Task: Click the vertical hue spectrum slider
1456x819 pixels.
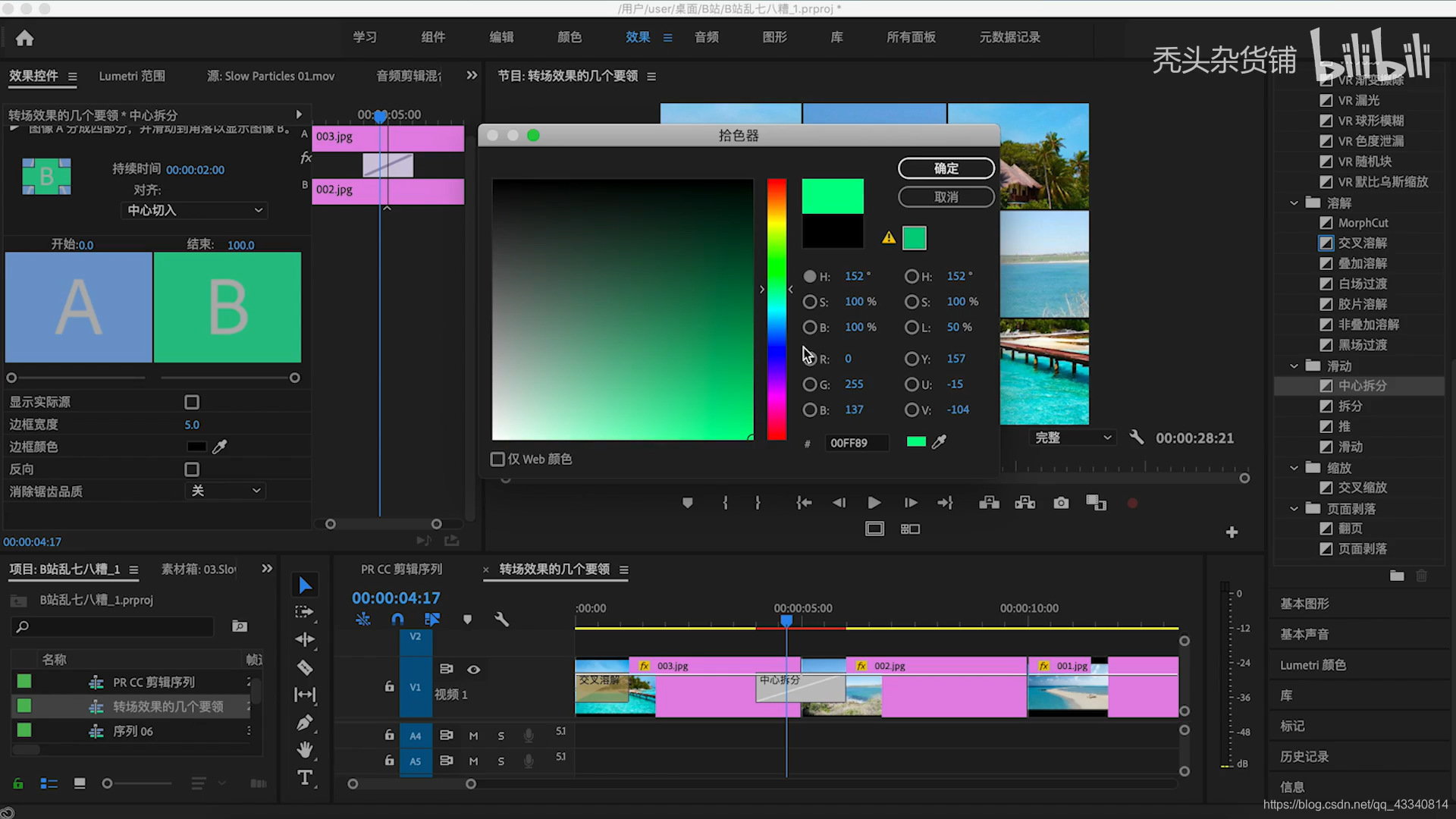Action: (776, 309)
